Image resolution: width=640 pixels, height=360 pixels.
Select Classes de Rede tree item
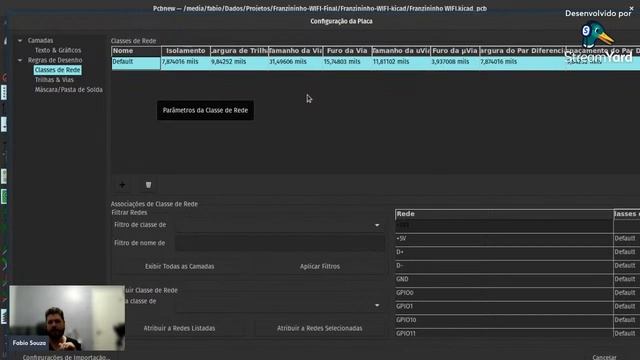[x=58, y=70]
